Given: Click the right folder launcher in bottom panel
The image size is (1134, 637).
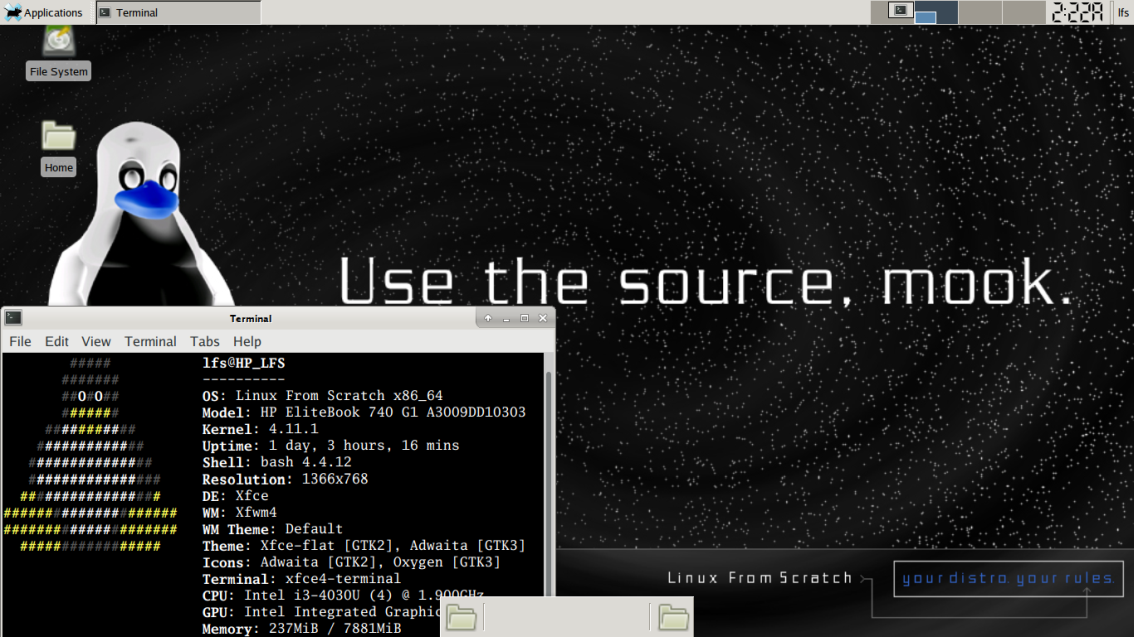Looking at the screenshot, I should (x=673, y=617).
